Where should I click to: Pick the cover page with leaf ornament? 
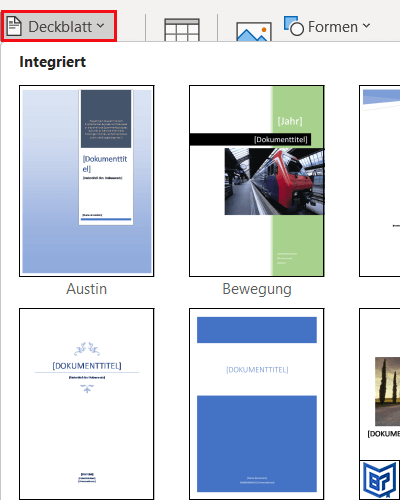pos(87,404)
